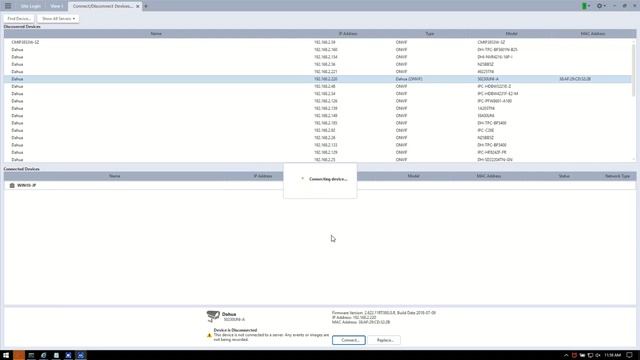Sort Connected Devices by Name column
This screenshot has height=360, width=640.
(x=114, y=176)
